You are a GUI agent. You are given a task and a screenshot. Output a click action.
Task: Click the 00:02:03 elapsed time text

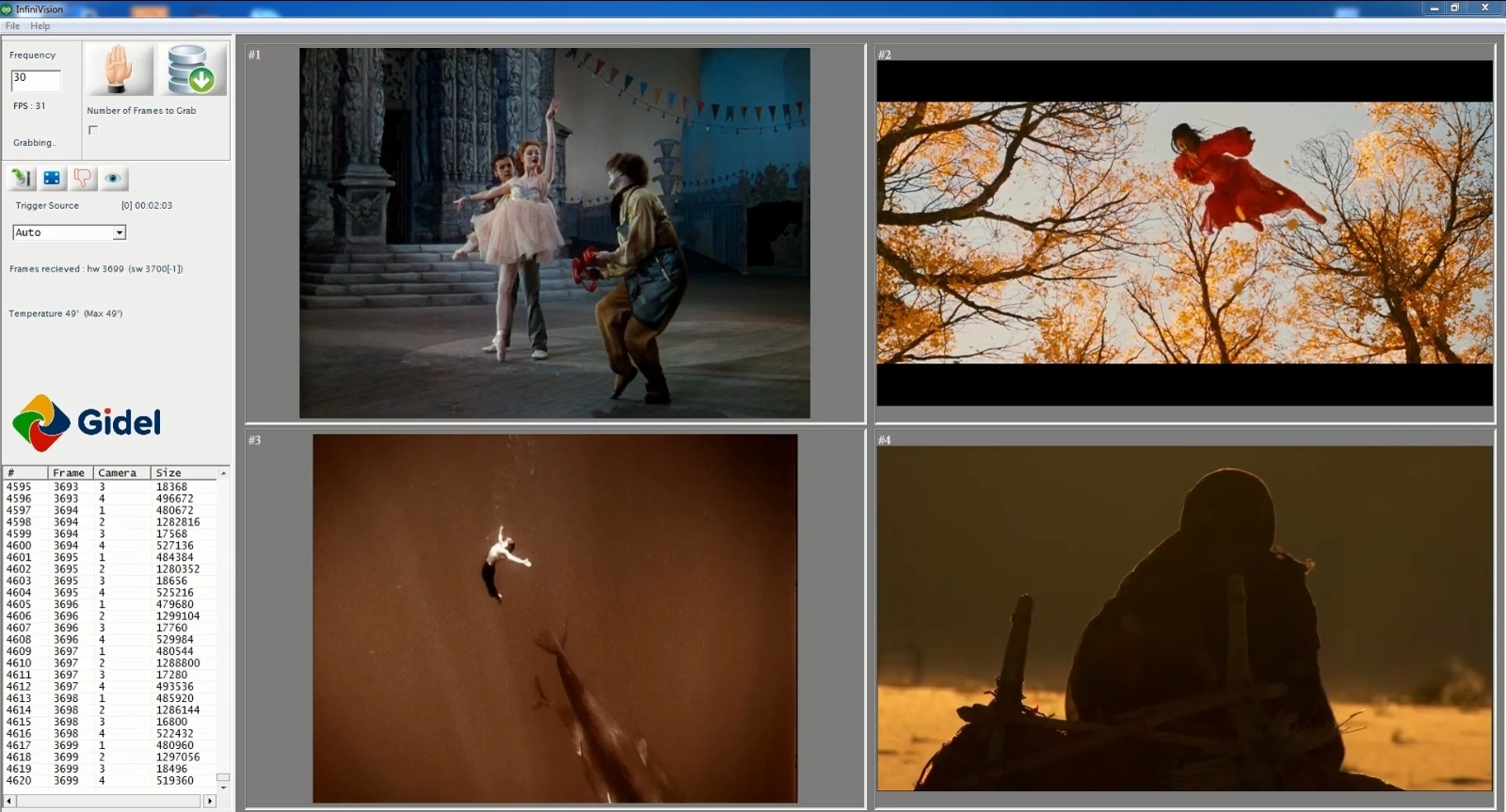click(153, 205)
